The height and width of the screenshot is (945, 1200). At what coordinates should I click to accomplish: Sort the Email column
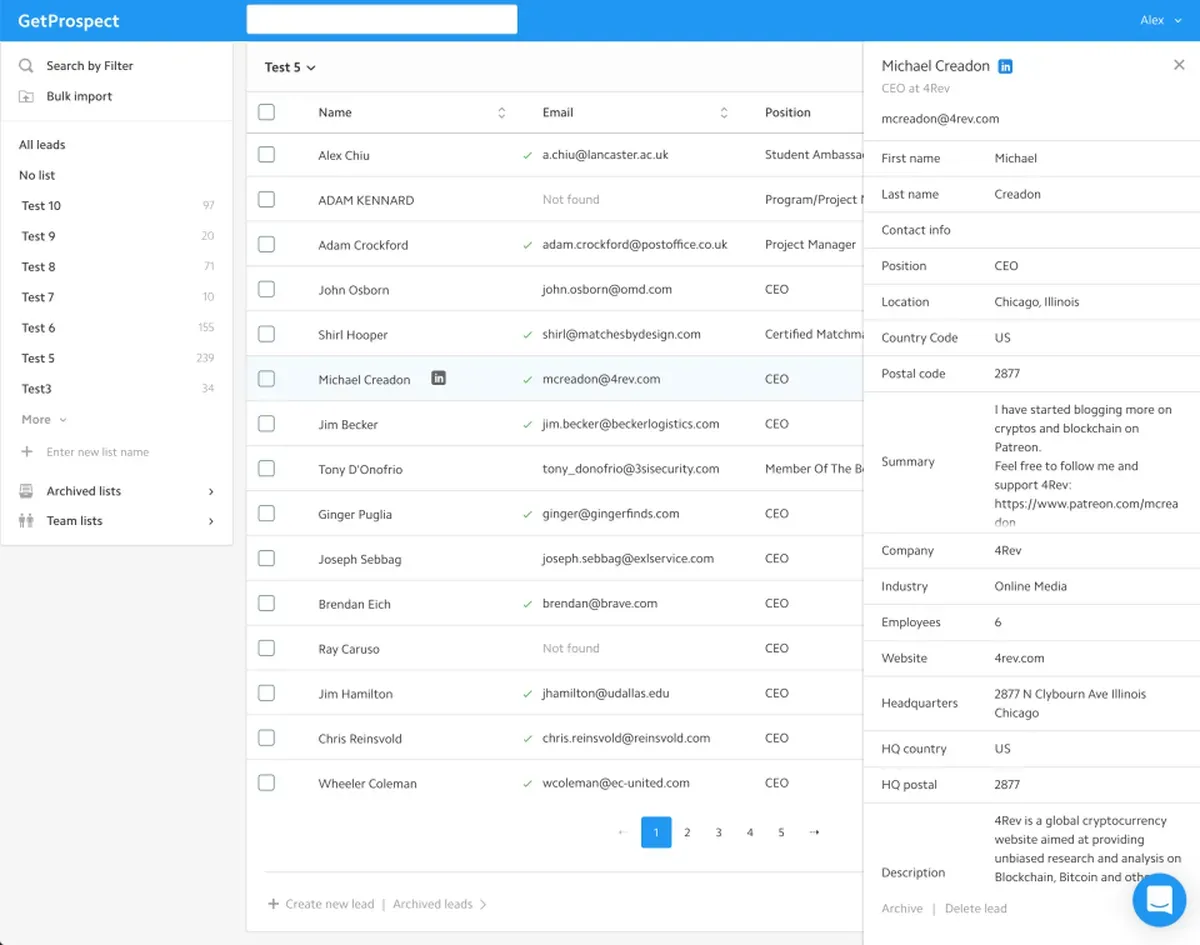723,112
